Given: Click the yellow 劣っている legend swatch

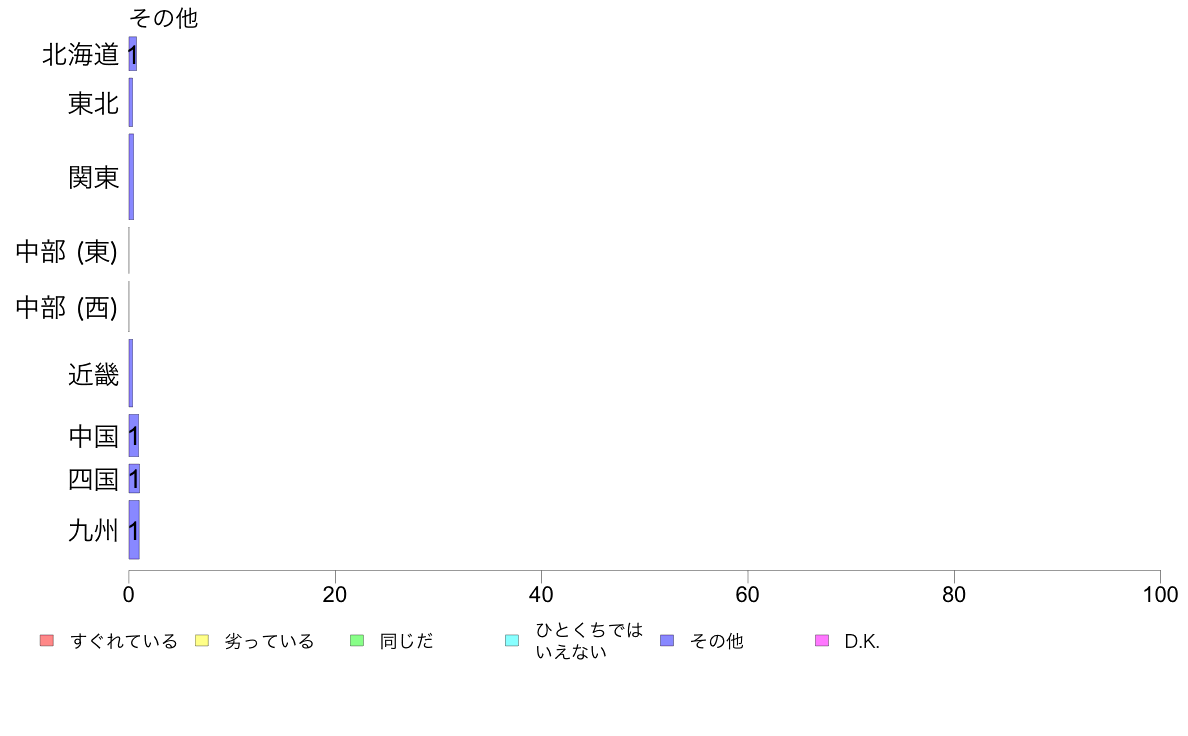Looking at the screenshot, I should pos(202,640).
